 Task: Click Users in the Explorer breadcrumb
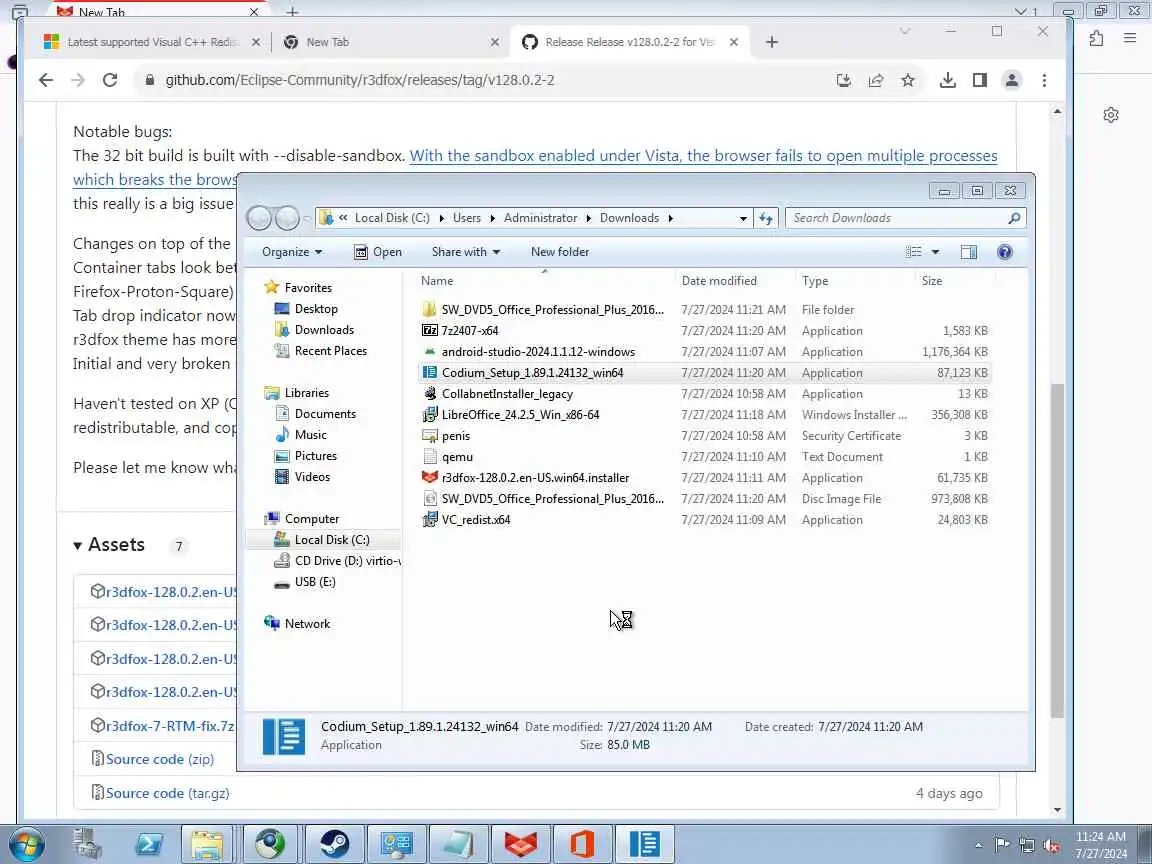point(467,218)
